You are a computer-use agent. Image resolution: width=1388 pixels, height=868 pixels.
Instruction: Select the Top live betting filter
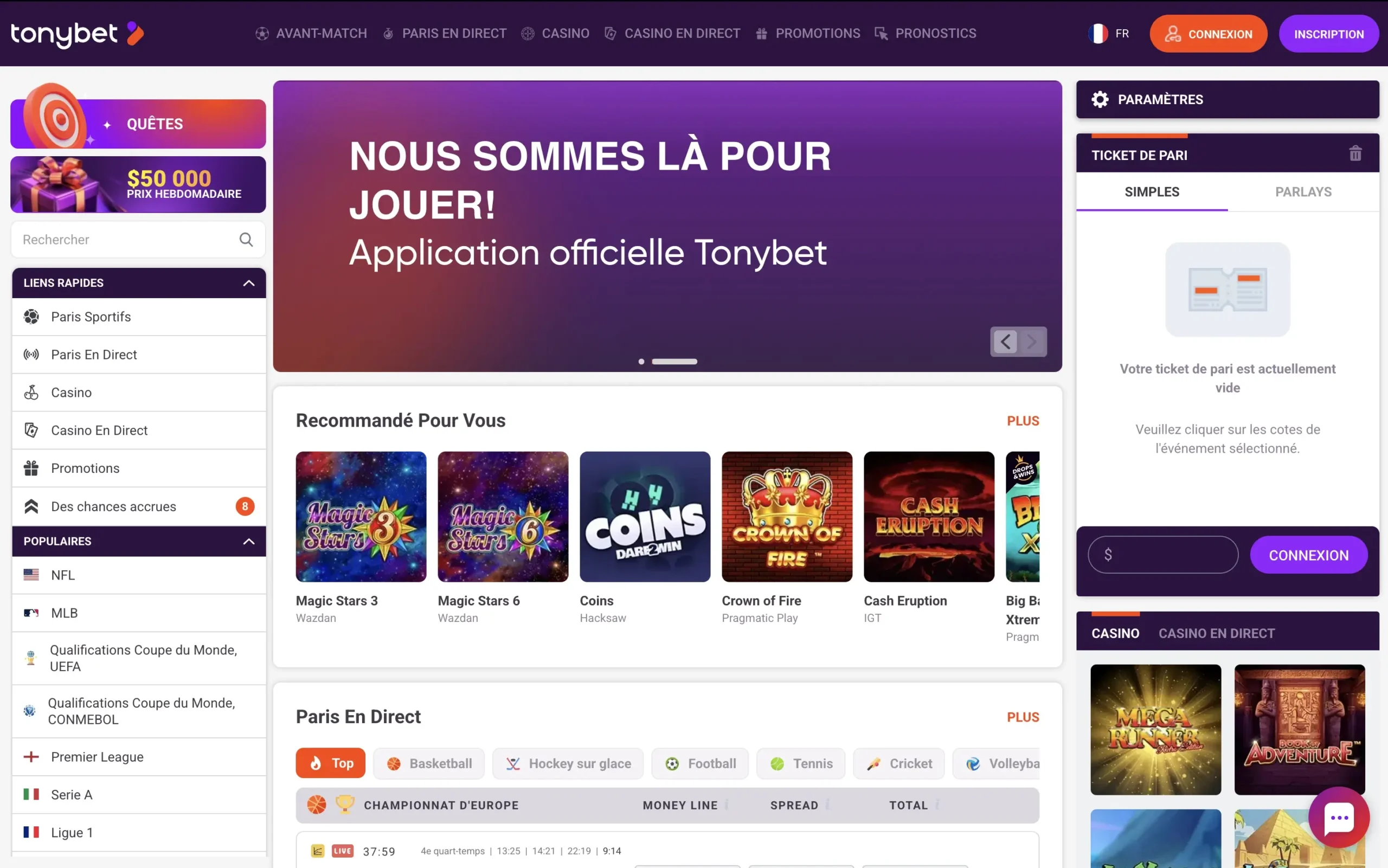(330, 763)
